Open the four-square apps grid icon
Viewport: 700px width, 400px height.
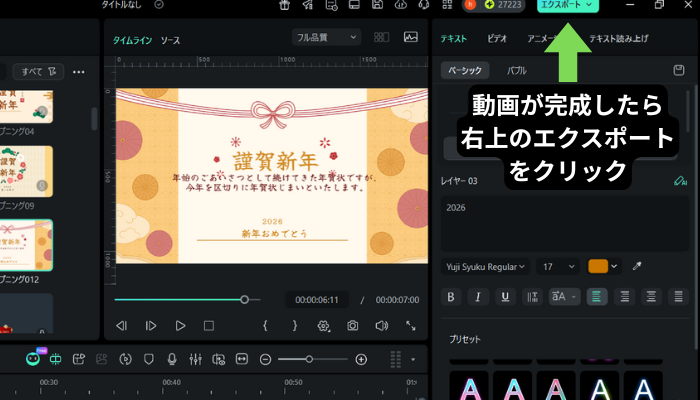click(x=447, y=5)
